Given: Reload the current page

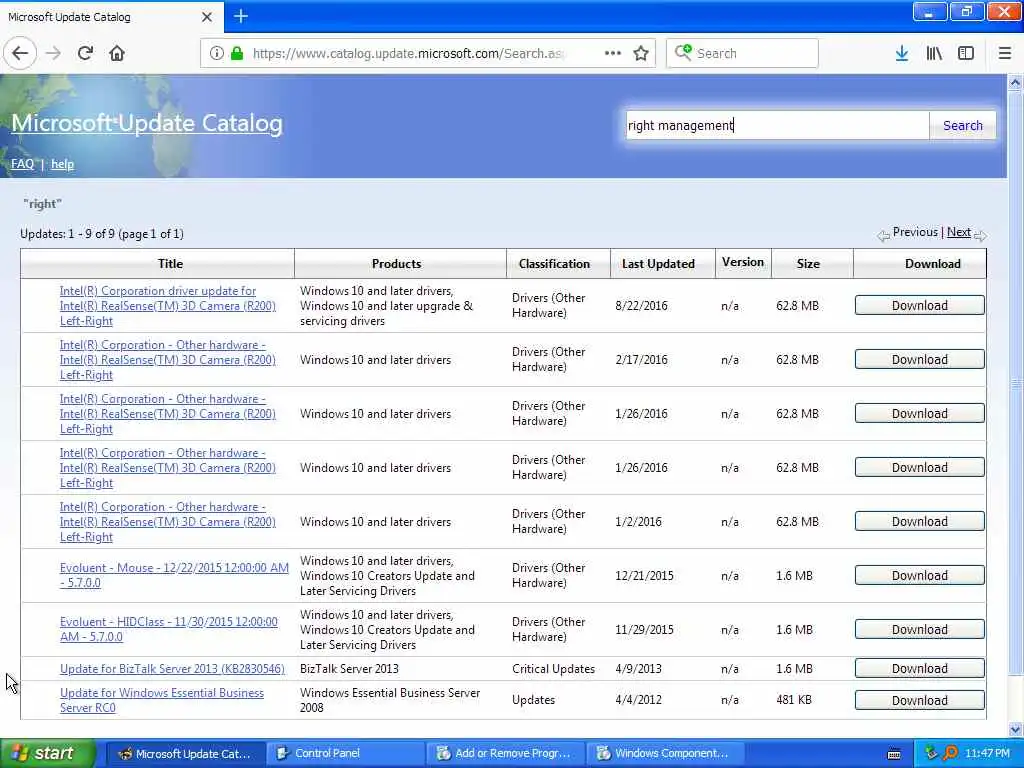Looking at the screenshot, I should [x=85, y=54].
